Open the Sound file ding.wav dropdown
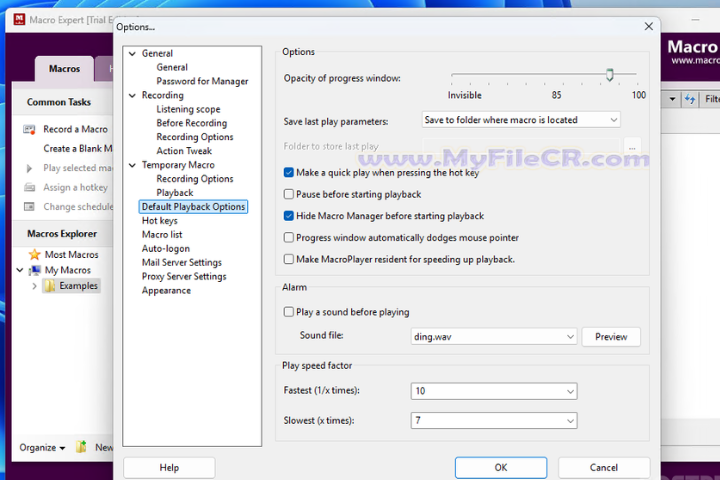The width and height of the screenshot is (720, 480). pyautogui.click(x=494, y=337)
